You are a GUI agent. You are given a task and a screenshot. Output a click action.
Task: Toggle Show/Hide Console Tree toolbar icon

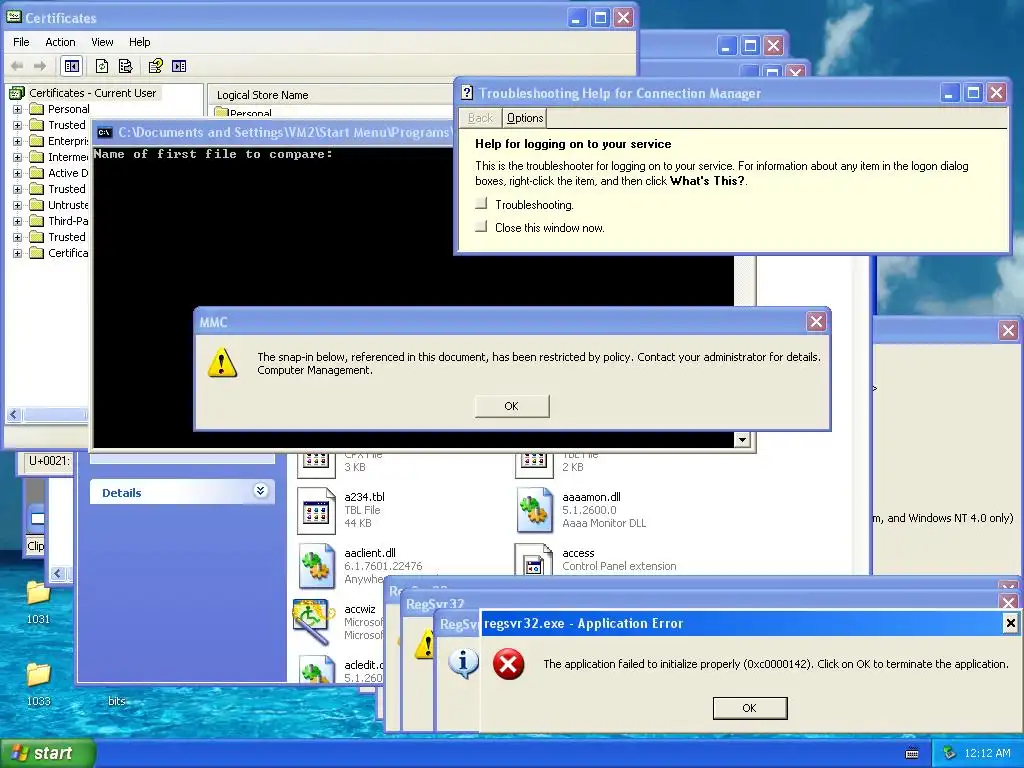click(71, 66)
